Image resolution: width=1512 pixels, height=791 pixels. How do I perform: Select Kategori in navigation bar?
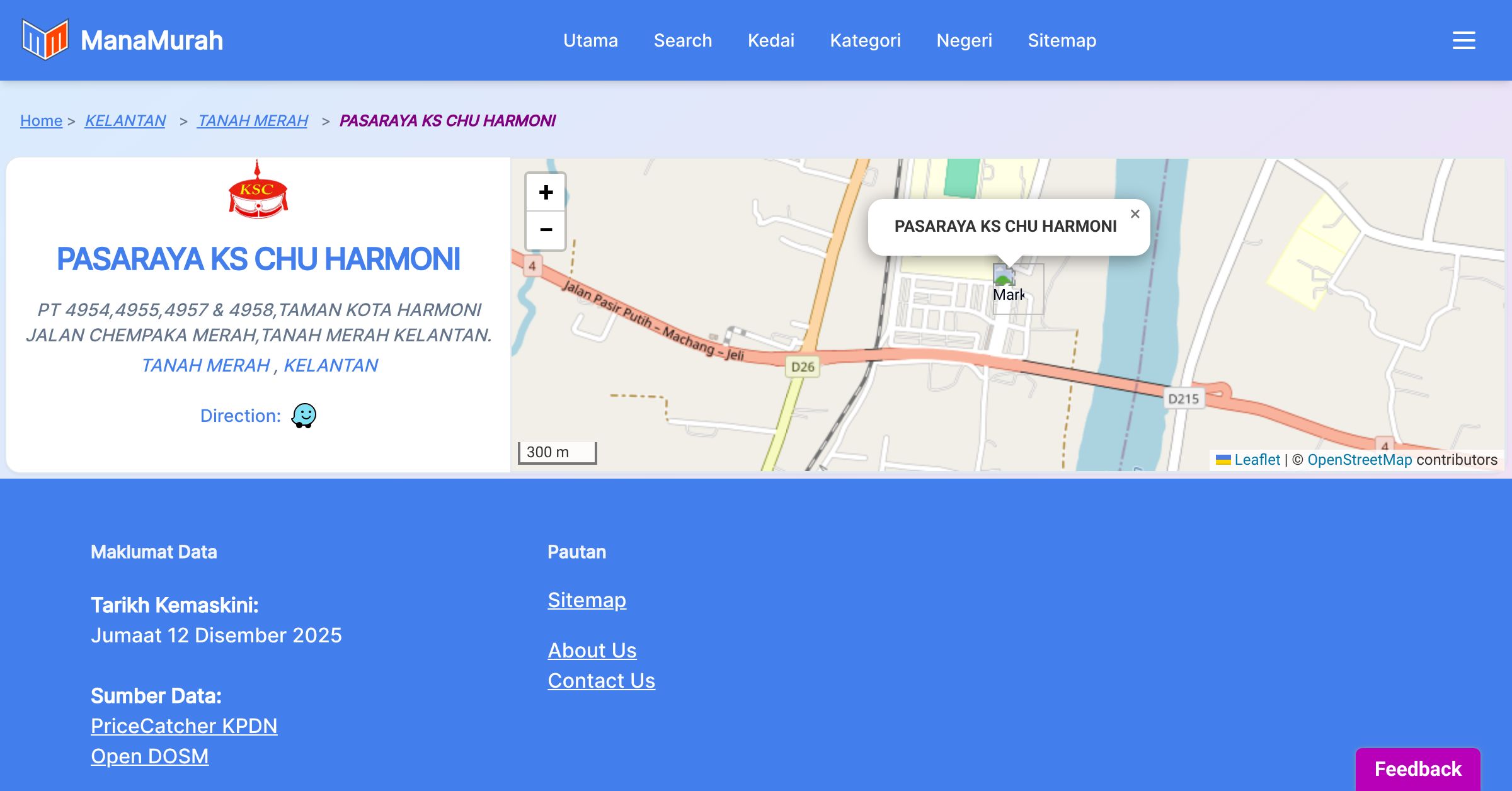(865, 40)
